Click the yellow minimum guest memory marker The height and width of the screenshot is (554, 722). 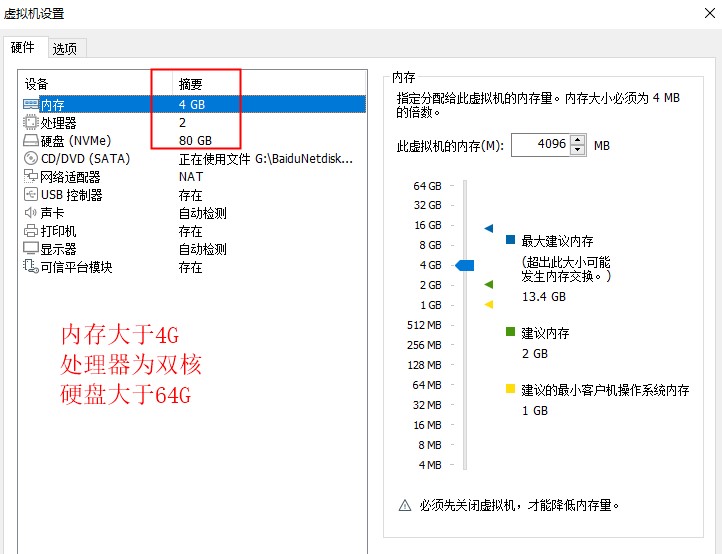[x=489, y=305]
